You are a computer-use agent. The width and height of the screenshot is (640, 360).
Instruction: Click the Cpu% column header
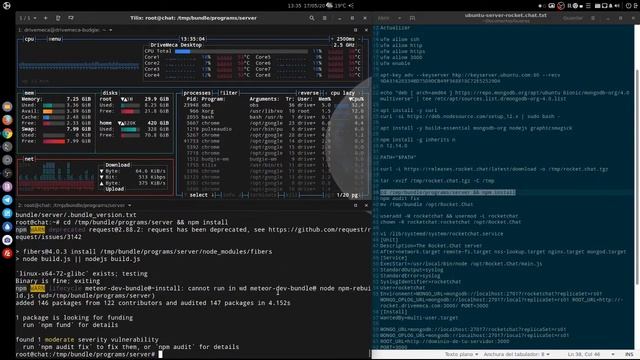point(356,99)
